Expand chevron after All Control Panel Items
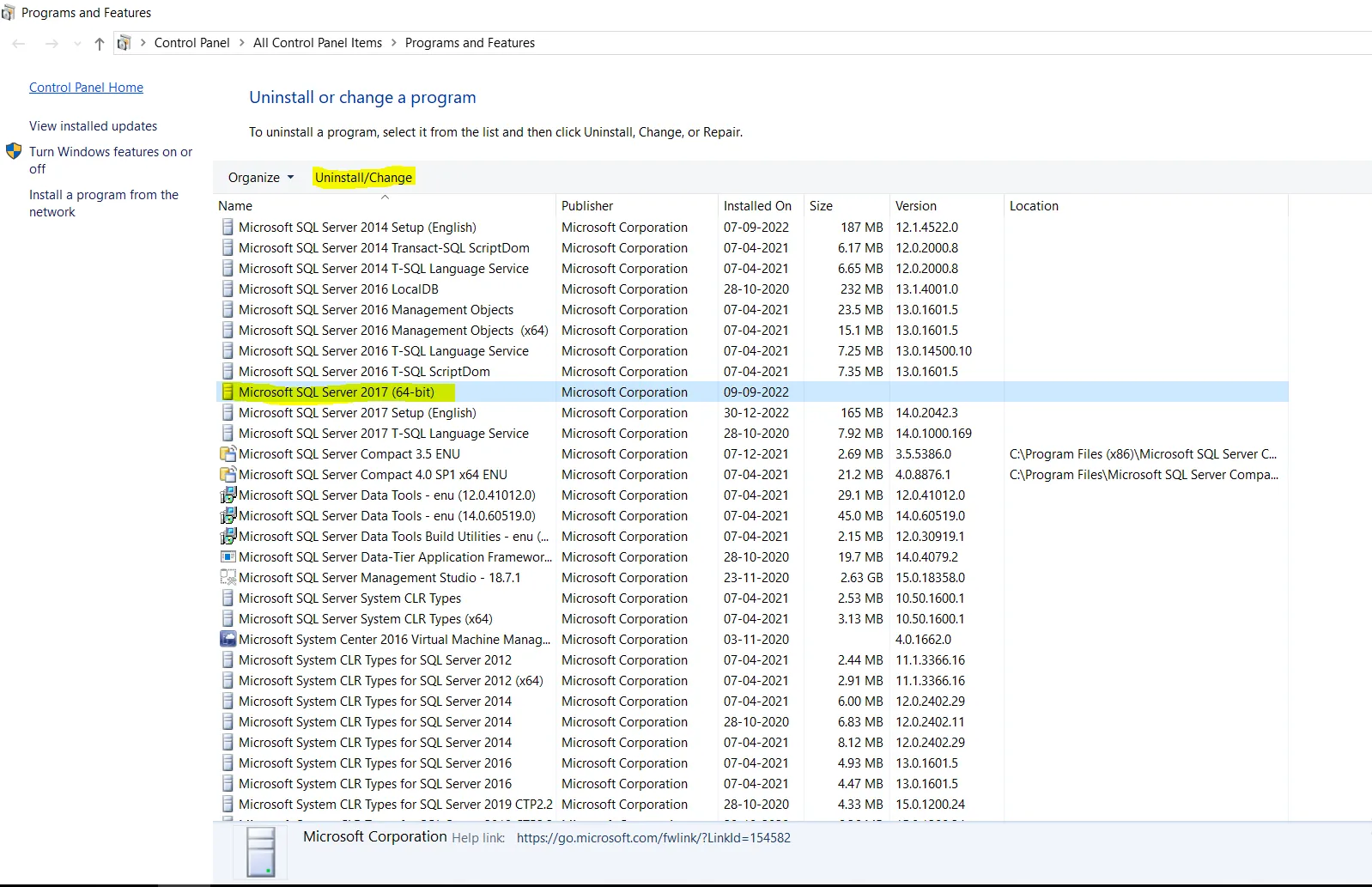The width and height of the screenshot is (1372, 887). [394, 43]
